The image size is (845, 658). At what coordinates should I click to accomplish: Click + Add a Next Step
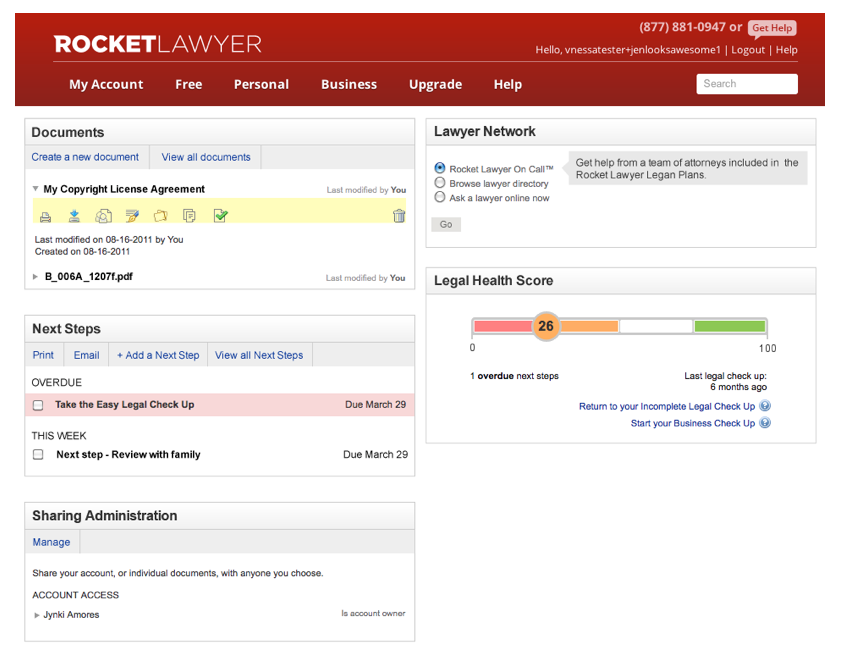158,355
